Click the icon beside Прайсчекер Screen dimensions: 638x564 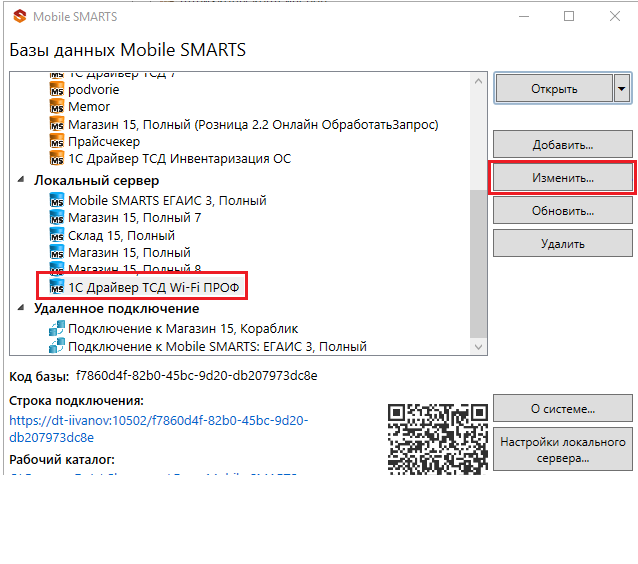[57, 141]
